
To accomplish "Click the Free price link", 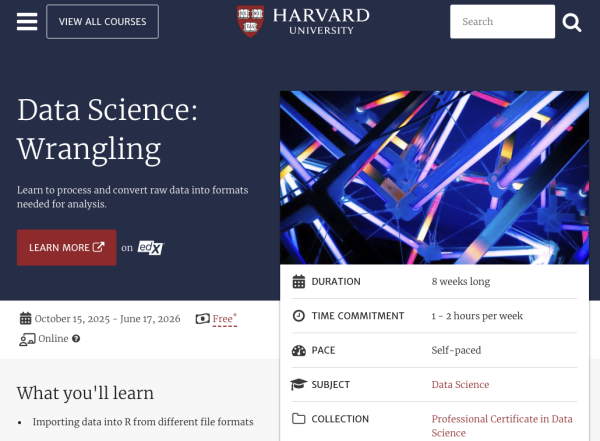I will click(x=222, y=319).
